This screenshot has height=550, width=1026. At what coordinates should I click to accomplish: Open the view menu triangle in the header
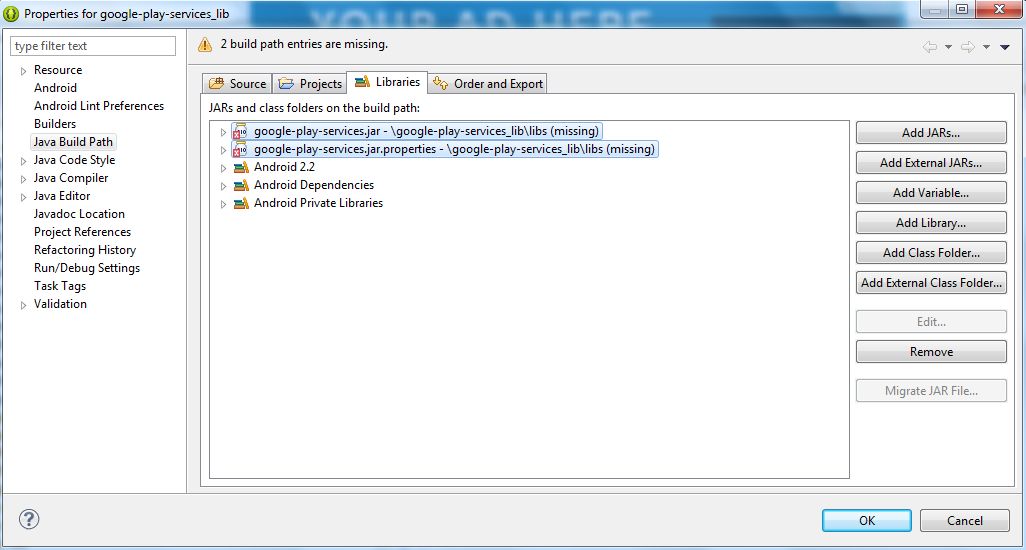[1004, 47]
